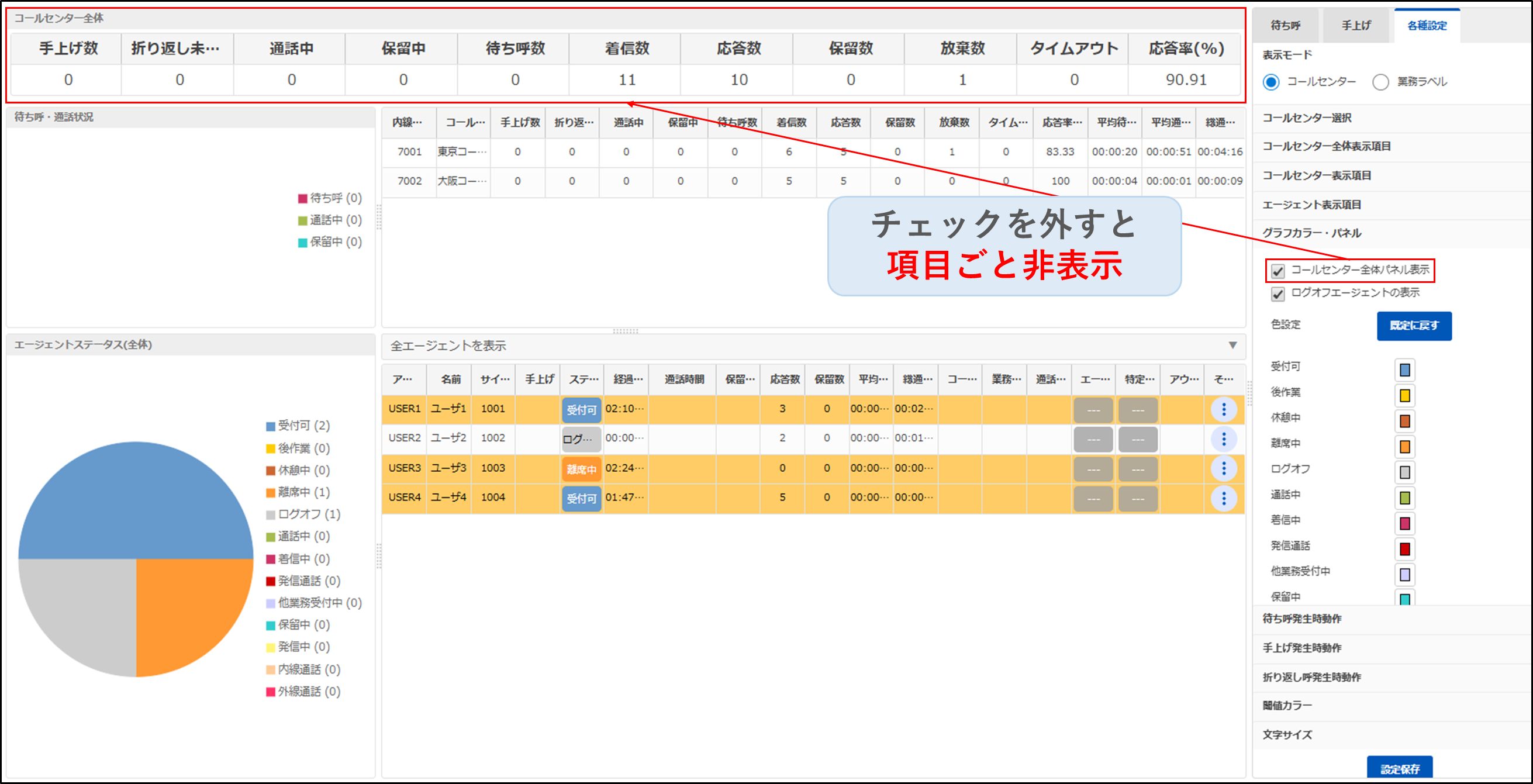Viewport: 1533px width, 784px height.
Task: Open the USER3 row three-dot action menu
Action: [1223, 468]
